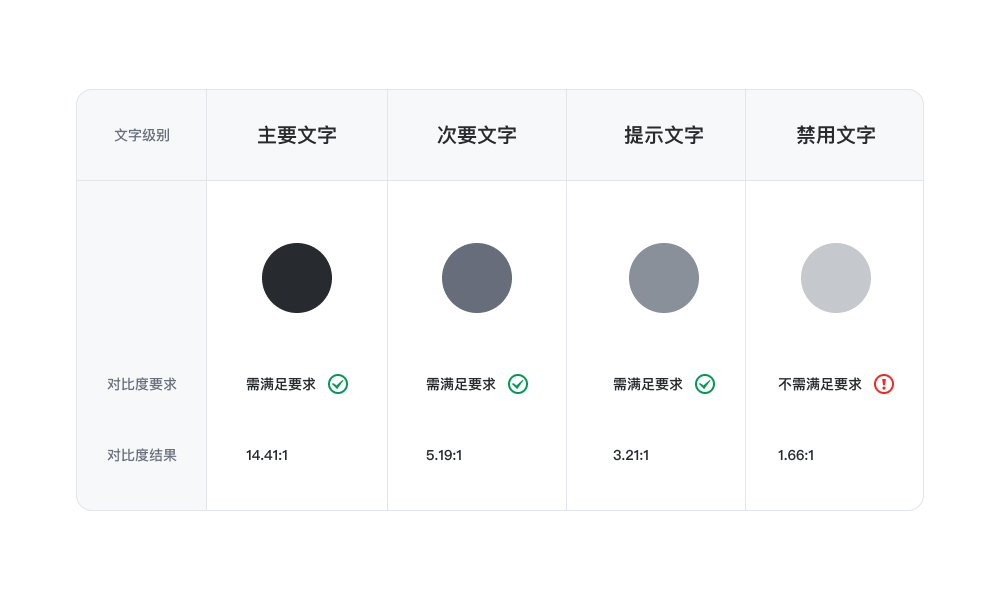Click the 禁用文字 column header
The image size is (1000, 600).
836,135
